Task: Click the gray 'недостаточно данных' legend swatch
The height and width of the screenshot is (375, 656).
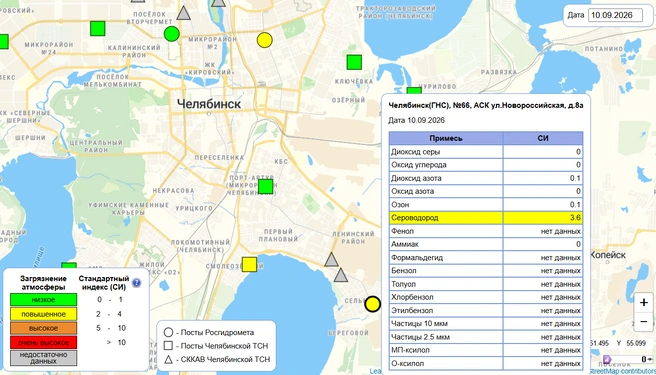Action: 44,358
